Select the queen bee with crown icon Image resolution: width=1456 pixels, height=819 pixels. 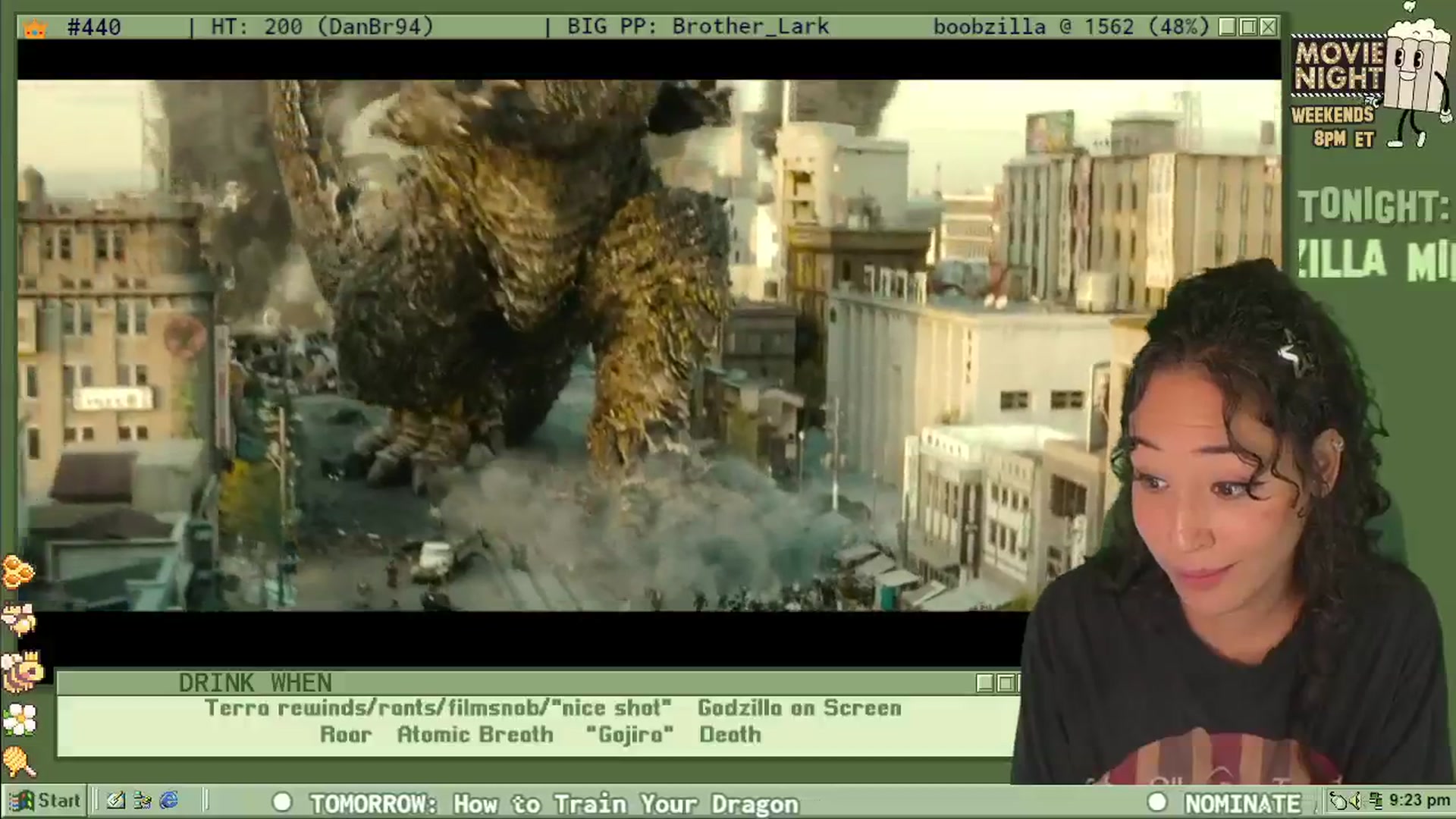(x=21, y=670)
